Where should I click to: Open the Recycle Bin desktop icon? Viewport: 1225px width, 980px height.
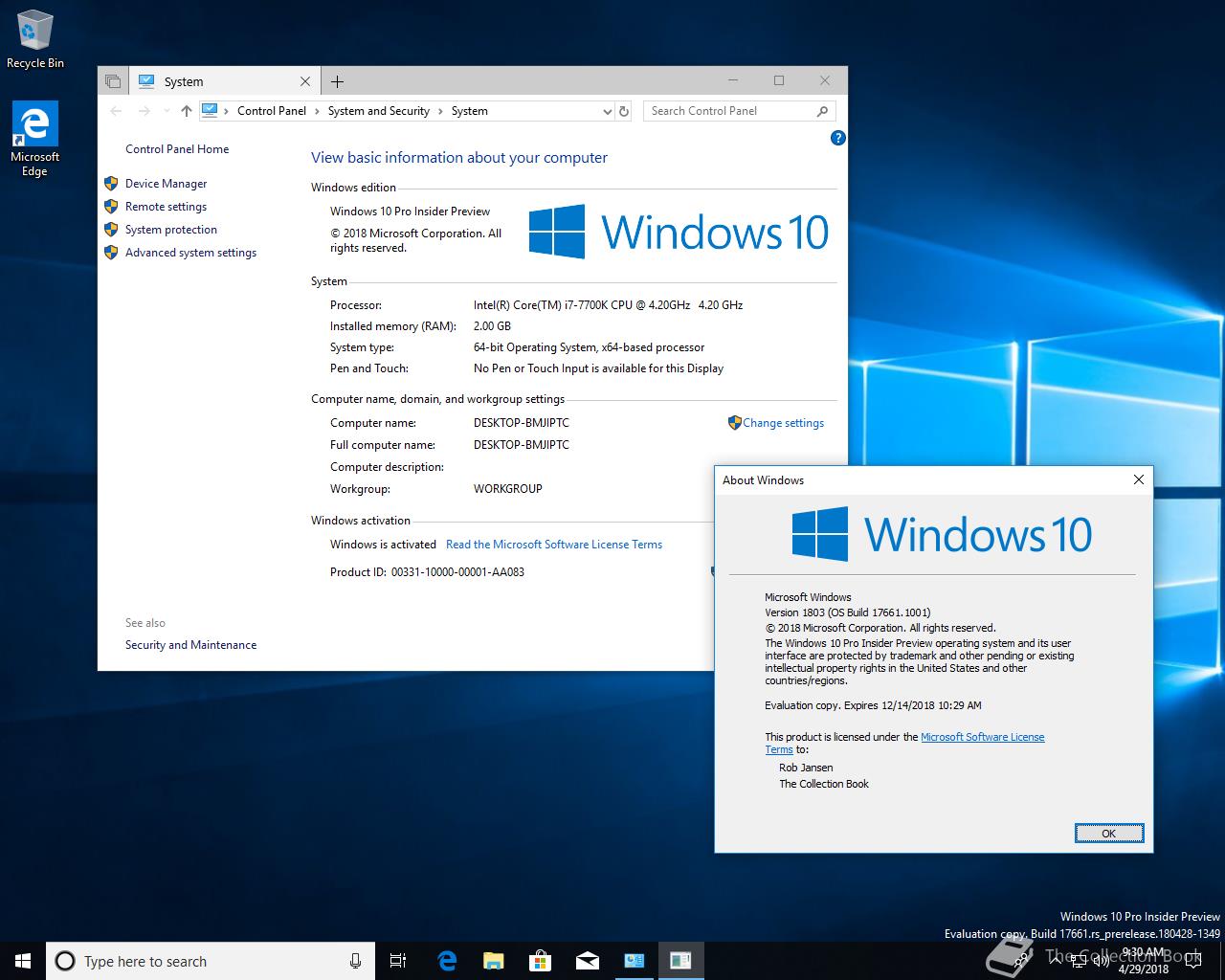34,40
